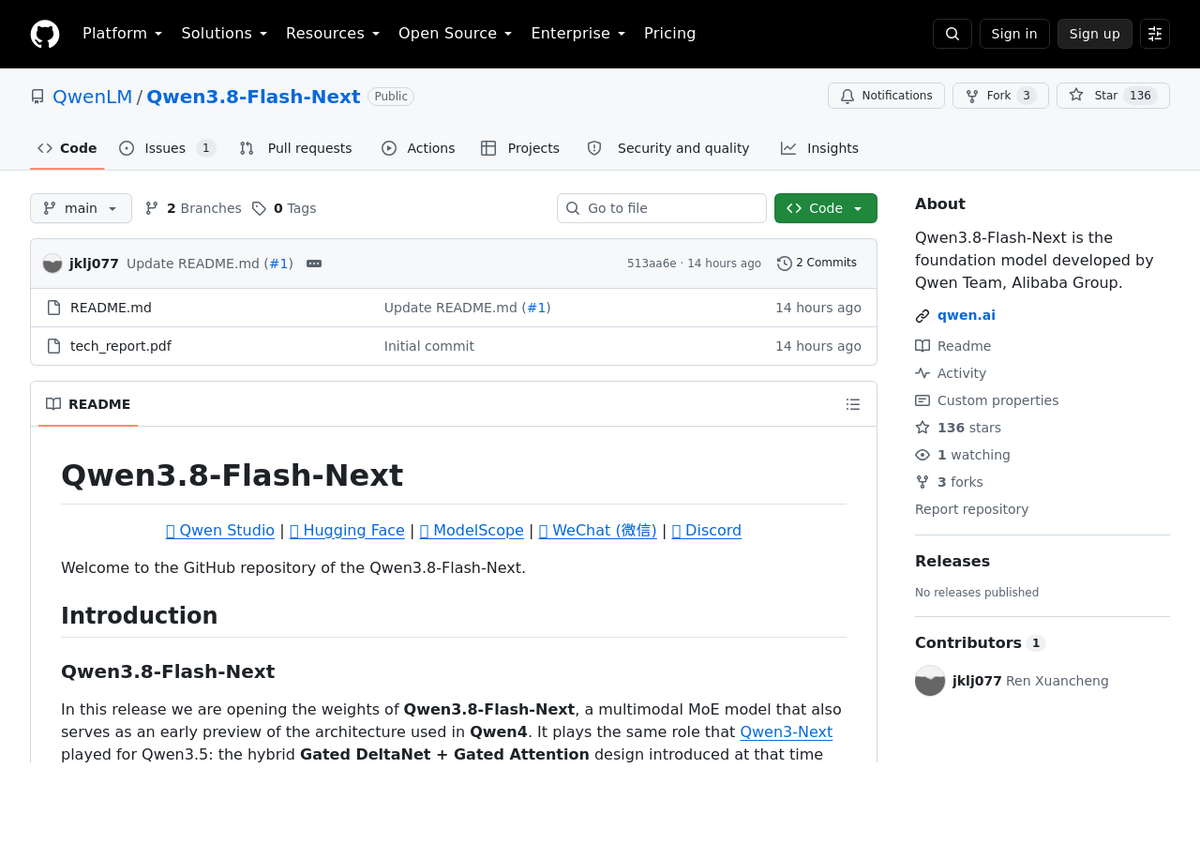
Task: Open the README.md file
Action: coord(111,308)
